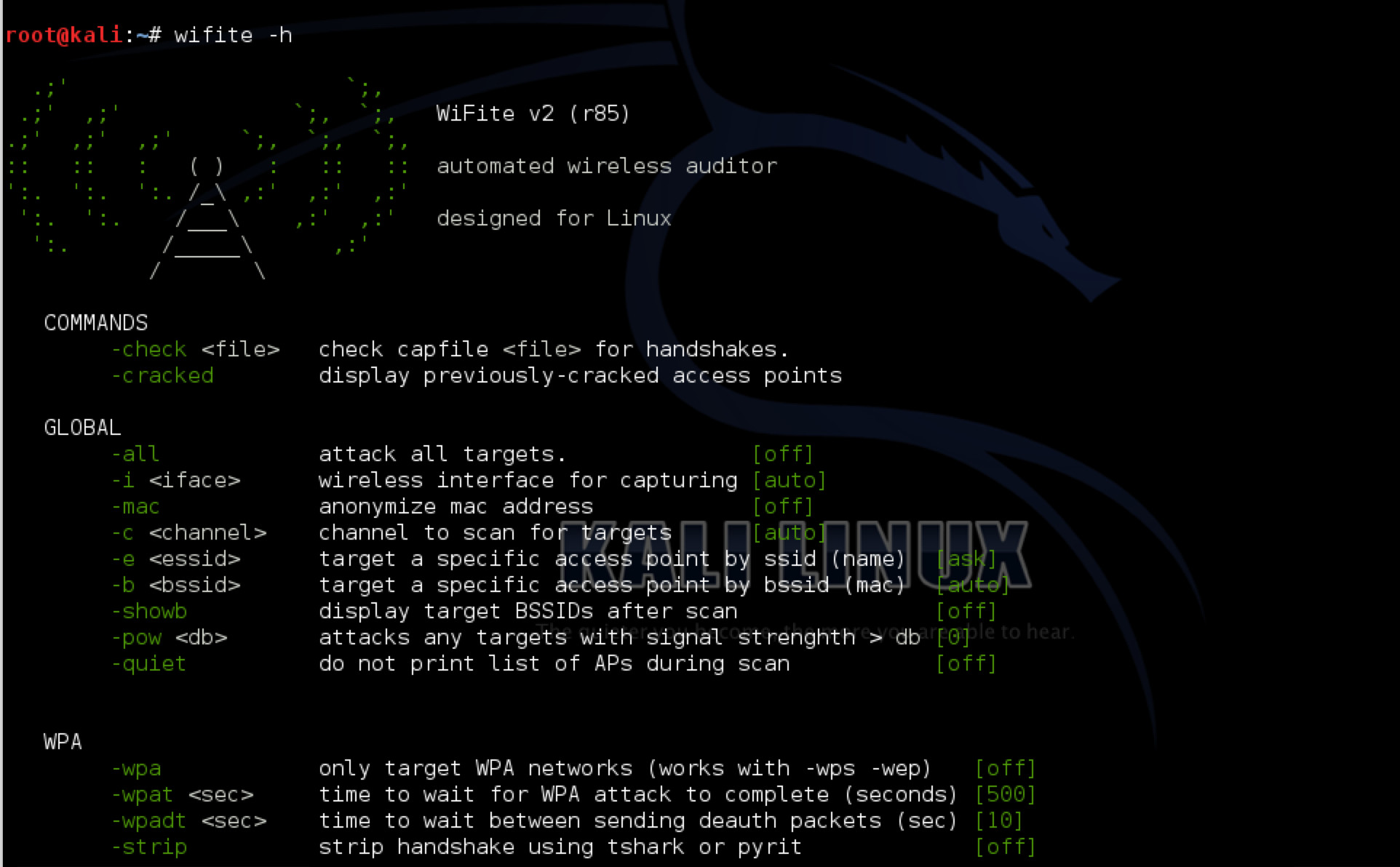The image size is (1400, 867).
Task: Click the -cracked command option
Action: (162, 375)
